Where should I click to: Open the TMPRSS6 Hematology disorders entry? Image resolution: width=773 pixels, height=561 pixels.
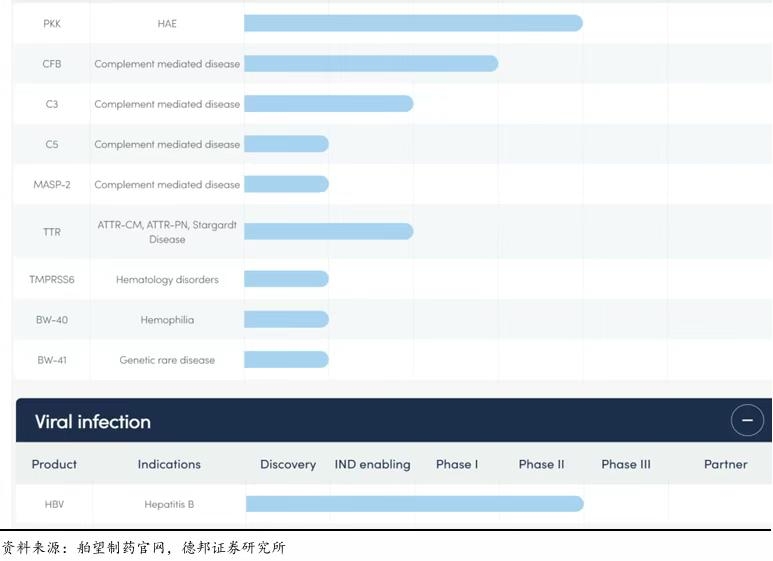167,280
